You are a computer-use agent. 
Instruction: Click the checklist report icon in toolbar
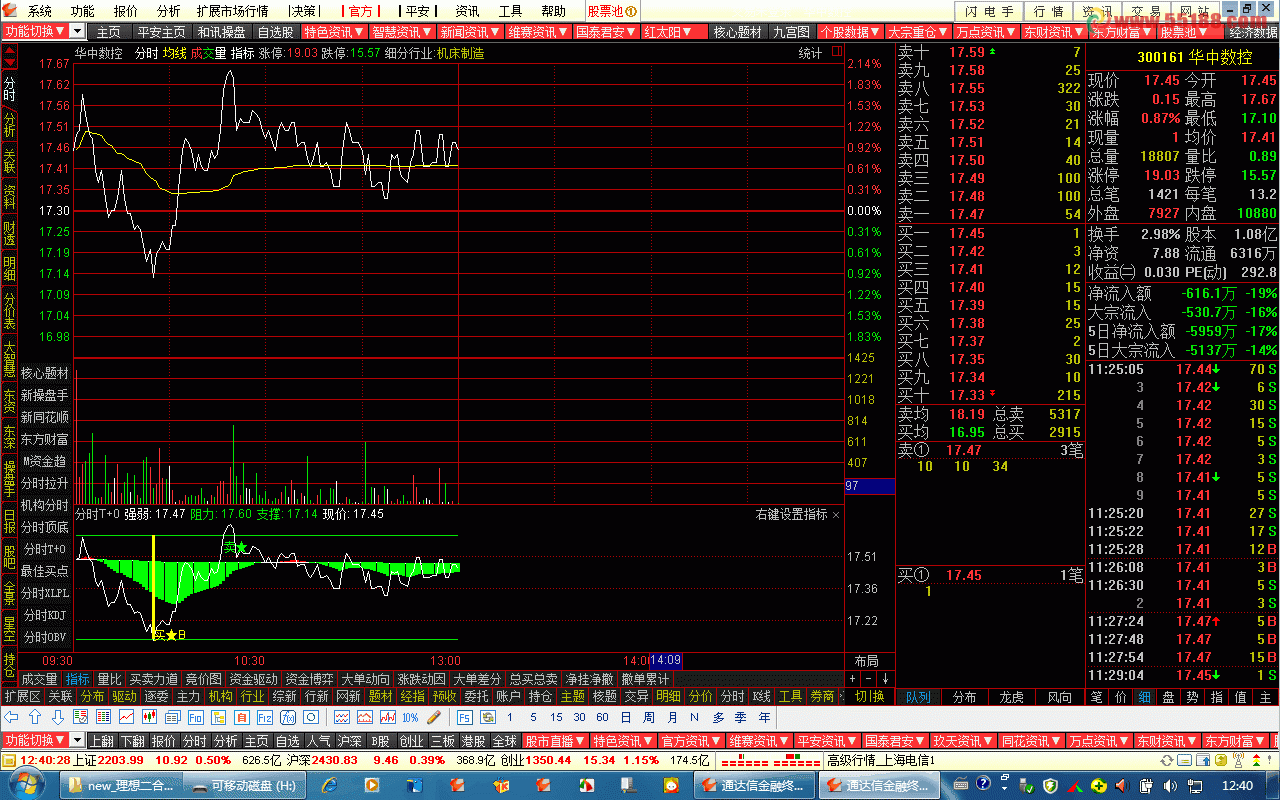pos(80,717)
